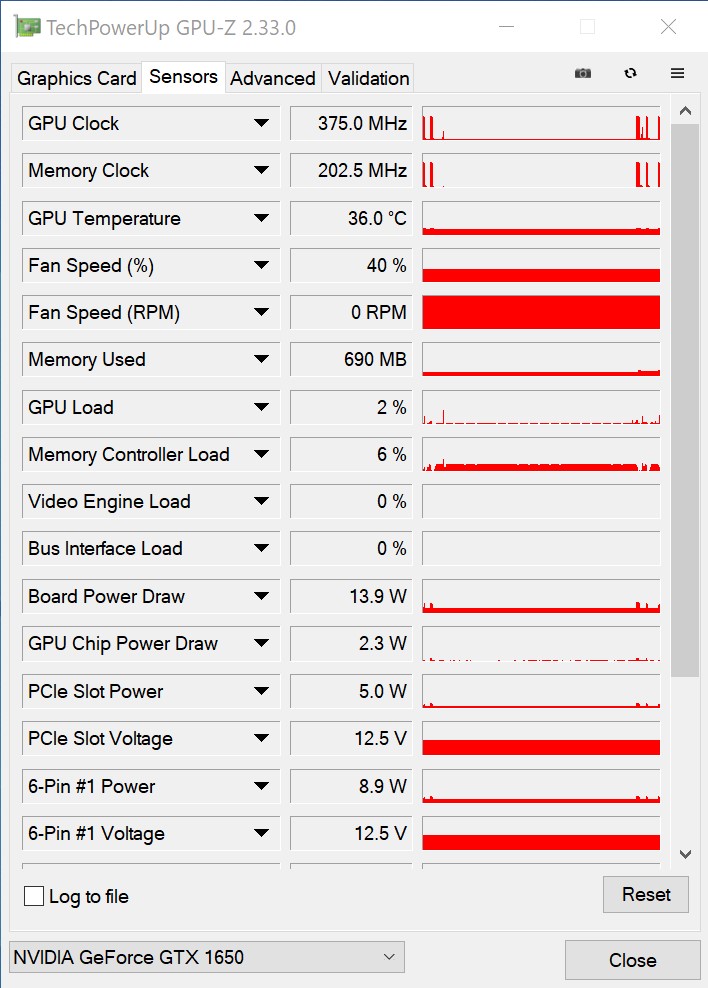The image size is (708, 988).
Task: Click the GPU-Z app icon in title bar
Action: 27,27
